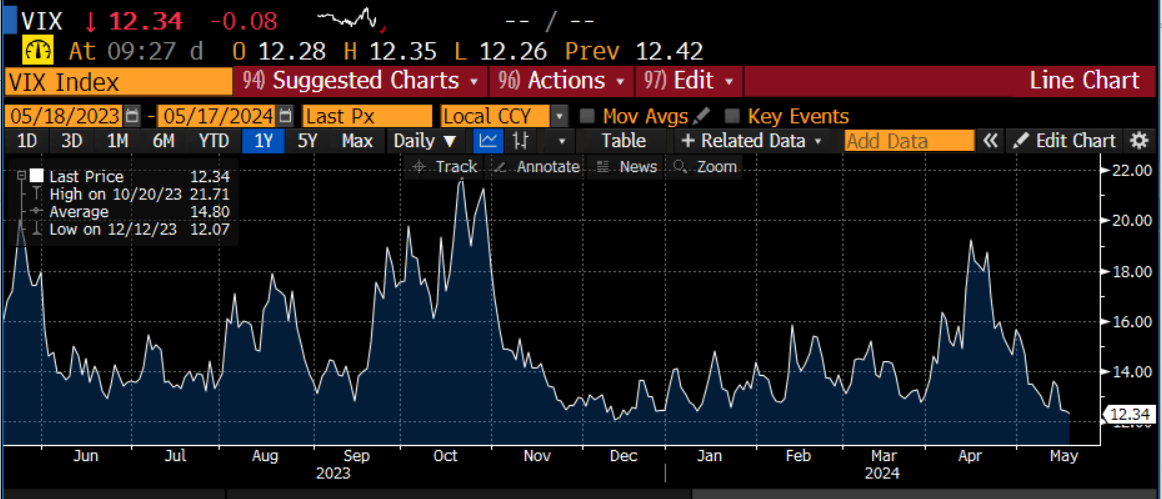Screen dimensions: 1162x499
Task: Open the News overlay tool
Action: tap(628, 167)
